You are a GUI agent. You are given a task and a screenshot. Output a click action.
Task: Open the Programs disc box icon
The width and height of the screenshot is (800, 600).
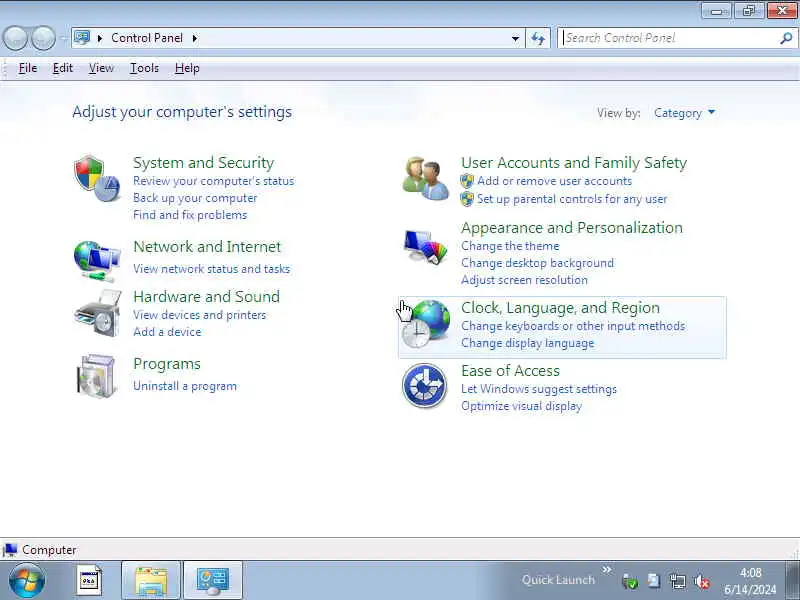click(96, 376)
